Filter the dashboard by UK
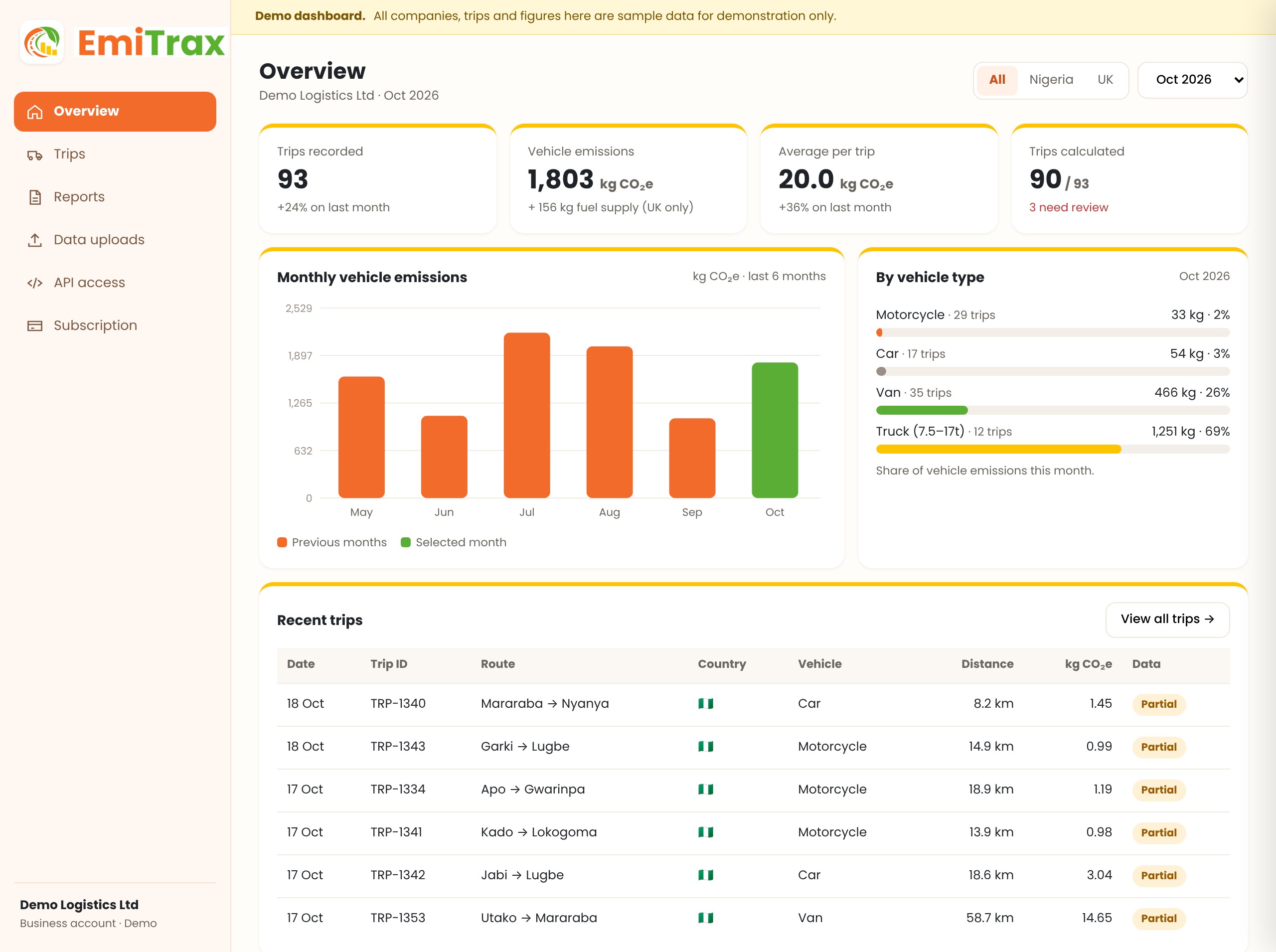The width and height of the screenshot is (1276, 952). click(1105, 80)
